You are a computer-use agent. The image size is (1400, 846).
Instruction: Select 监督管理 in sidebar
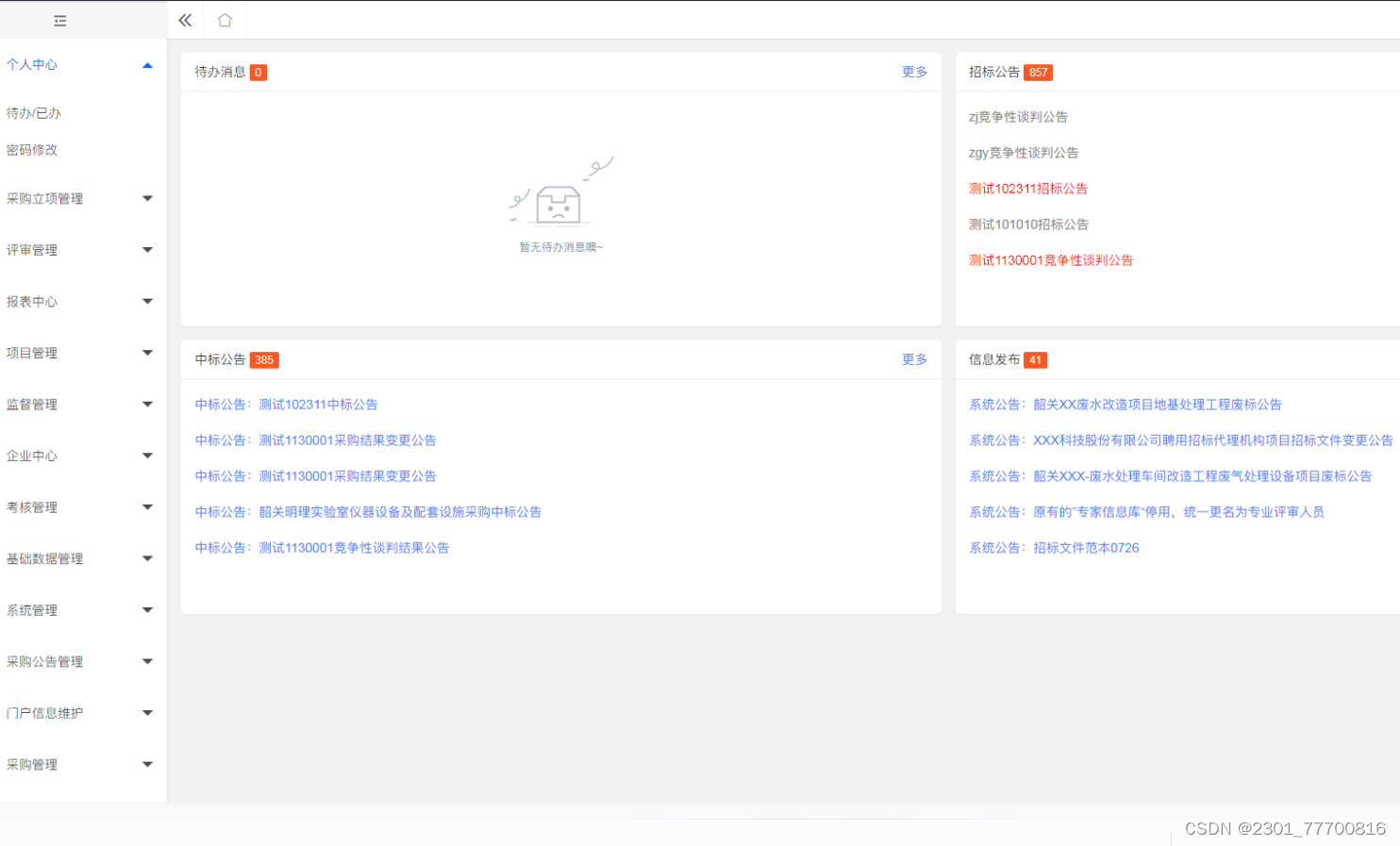click(x=32, y=405)
